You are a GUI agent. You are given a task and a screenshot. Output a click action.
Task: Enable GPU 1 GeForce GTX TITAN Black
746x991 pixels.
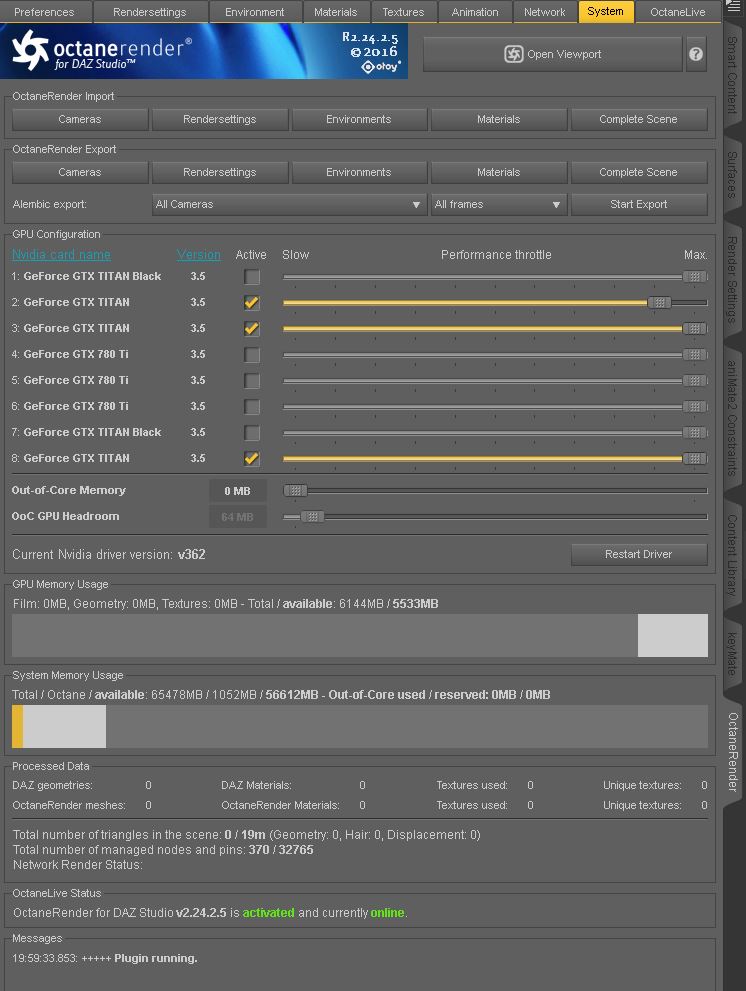click(252, 277)
